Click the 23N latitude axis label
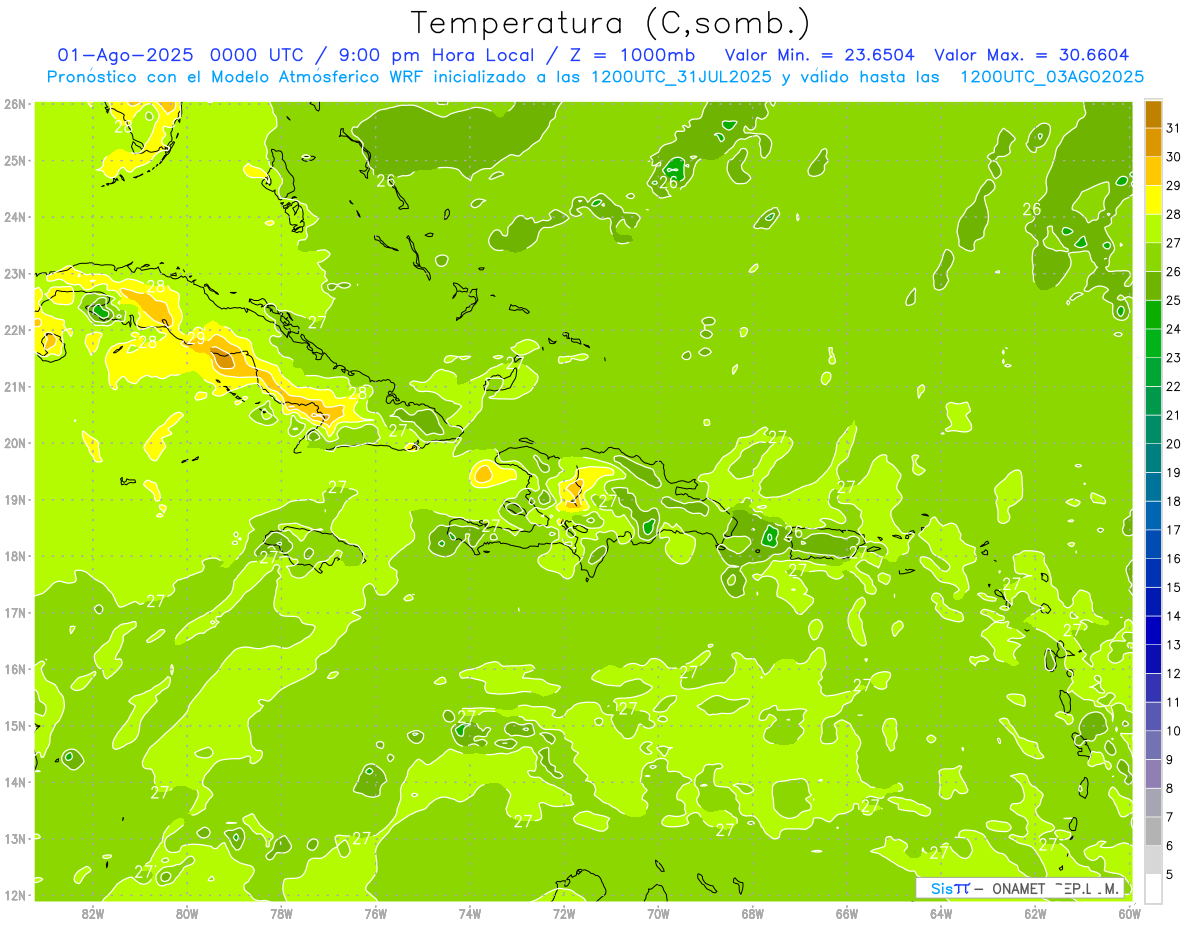 pyautogui.click(x=14, y=273)
